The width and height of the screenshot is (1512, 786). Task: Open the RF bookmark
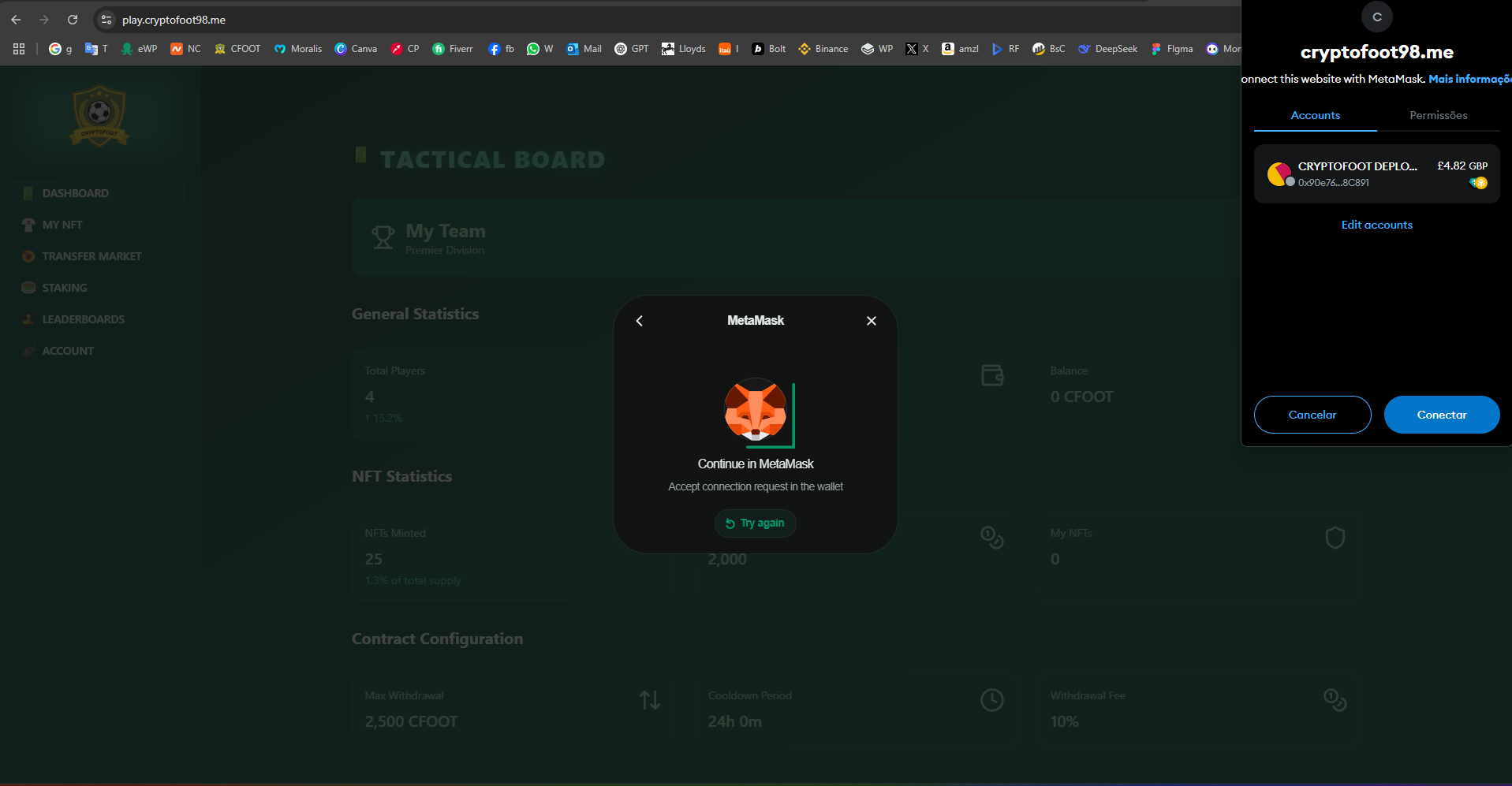(1006, 49)
